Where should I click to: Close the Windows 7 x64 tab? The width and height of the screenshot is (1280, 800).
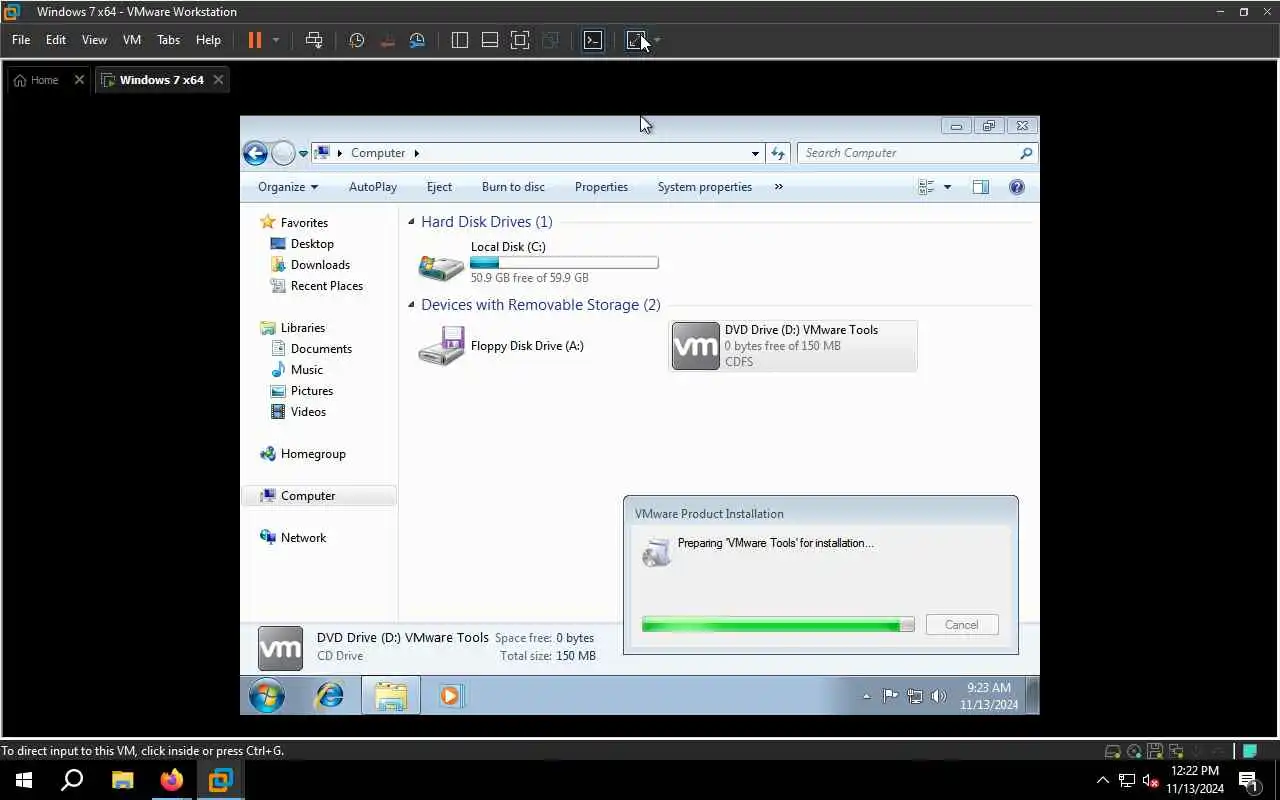pyautogui.click(x=217, y=80)
